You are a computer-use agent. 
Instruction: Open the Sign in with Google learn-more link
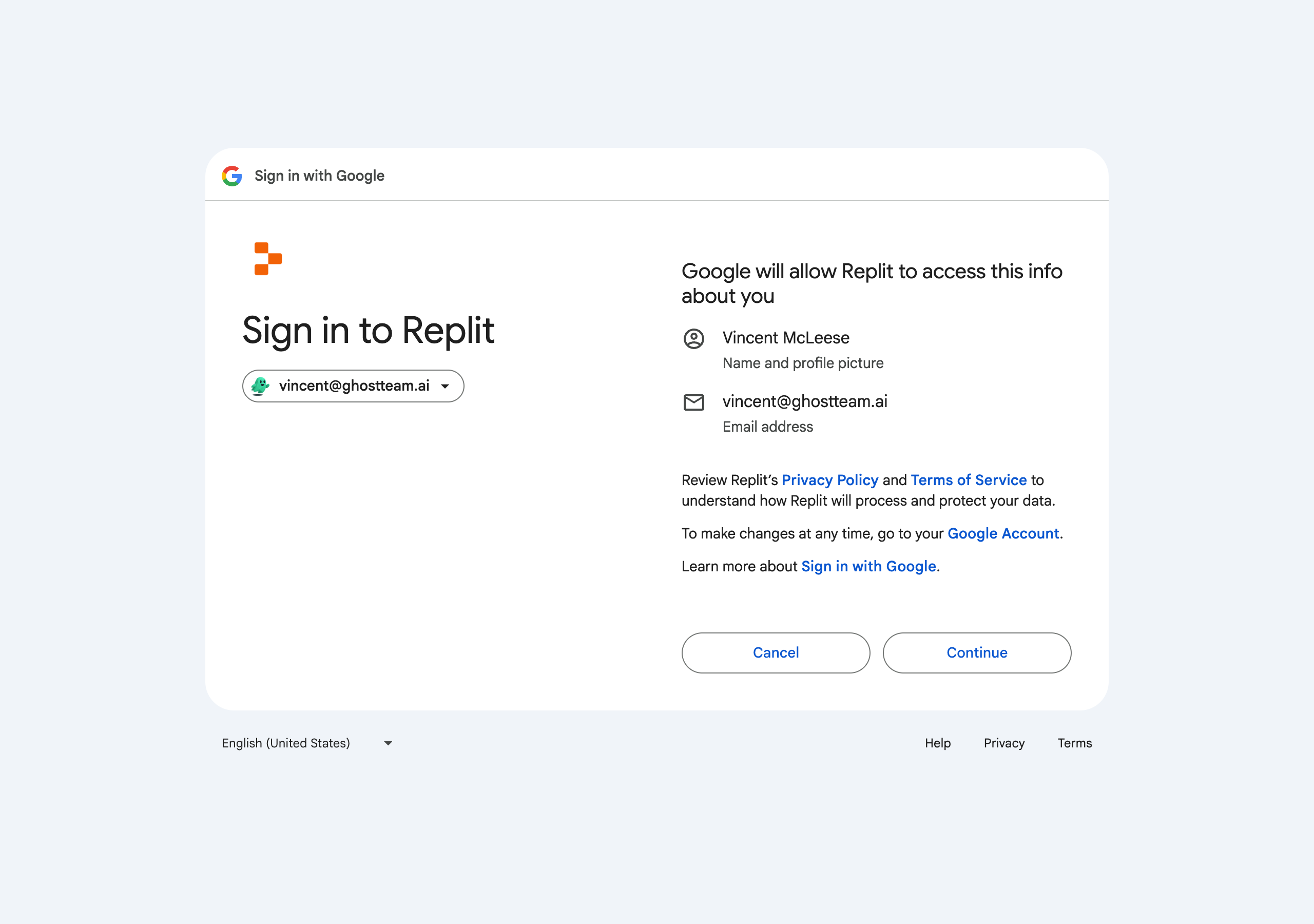coord(868,566)
